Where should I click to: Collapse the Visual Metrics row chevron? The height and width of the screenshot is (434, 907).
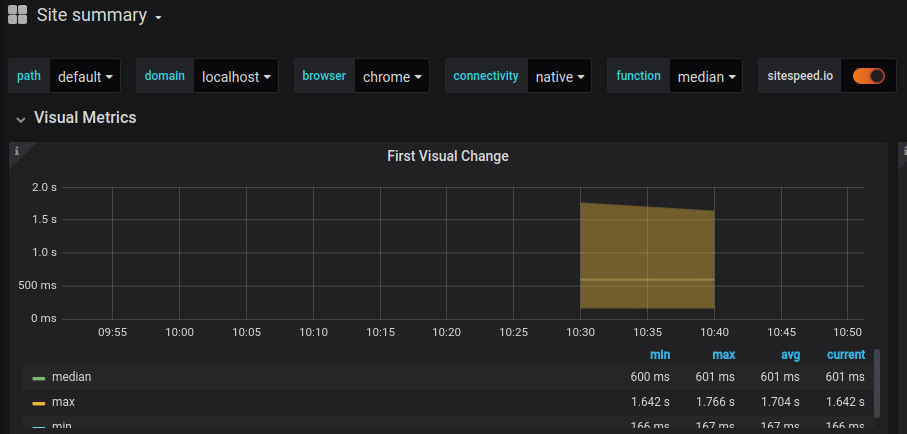tap(21, 119)
